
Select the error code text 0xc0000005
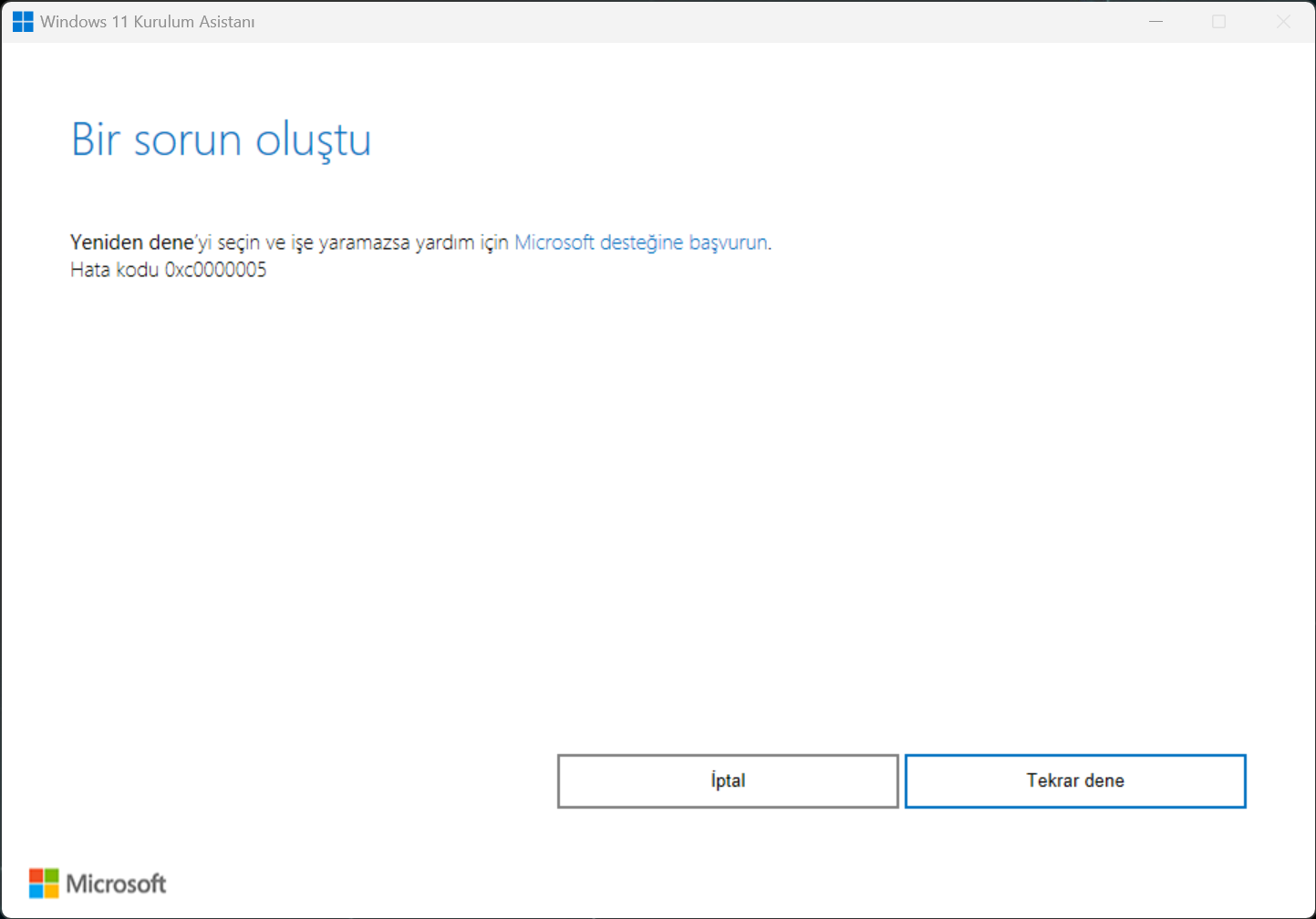tap(215, 270)
